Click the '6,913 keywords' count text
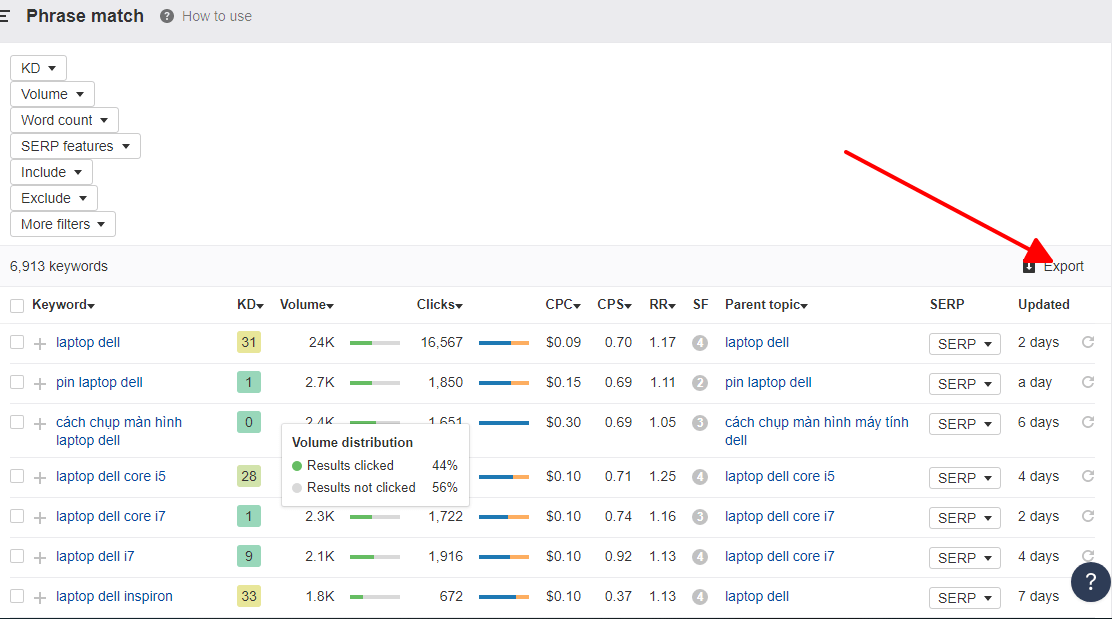Viewport: 1112px width, 619px height. pyautogui.click(x=59, y=267)
